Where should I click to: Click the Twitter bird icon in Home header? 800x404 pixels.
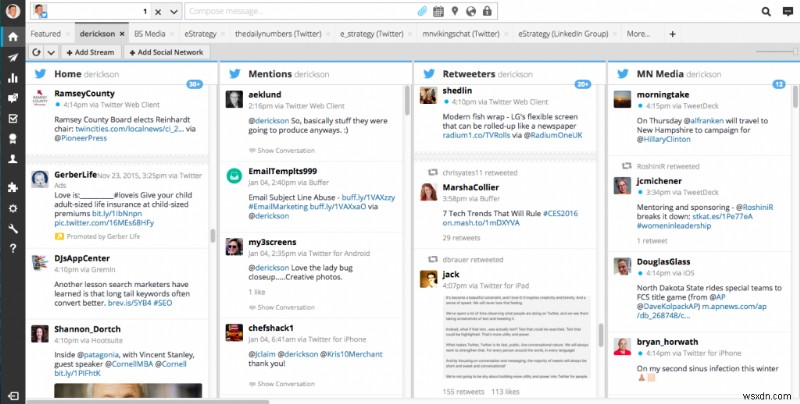point(40,74)
